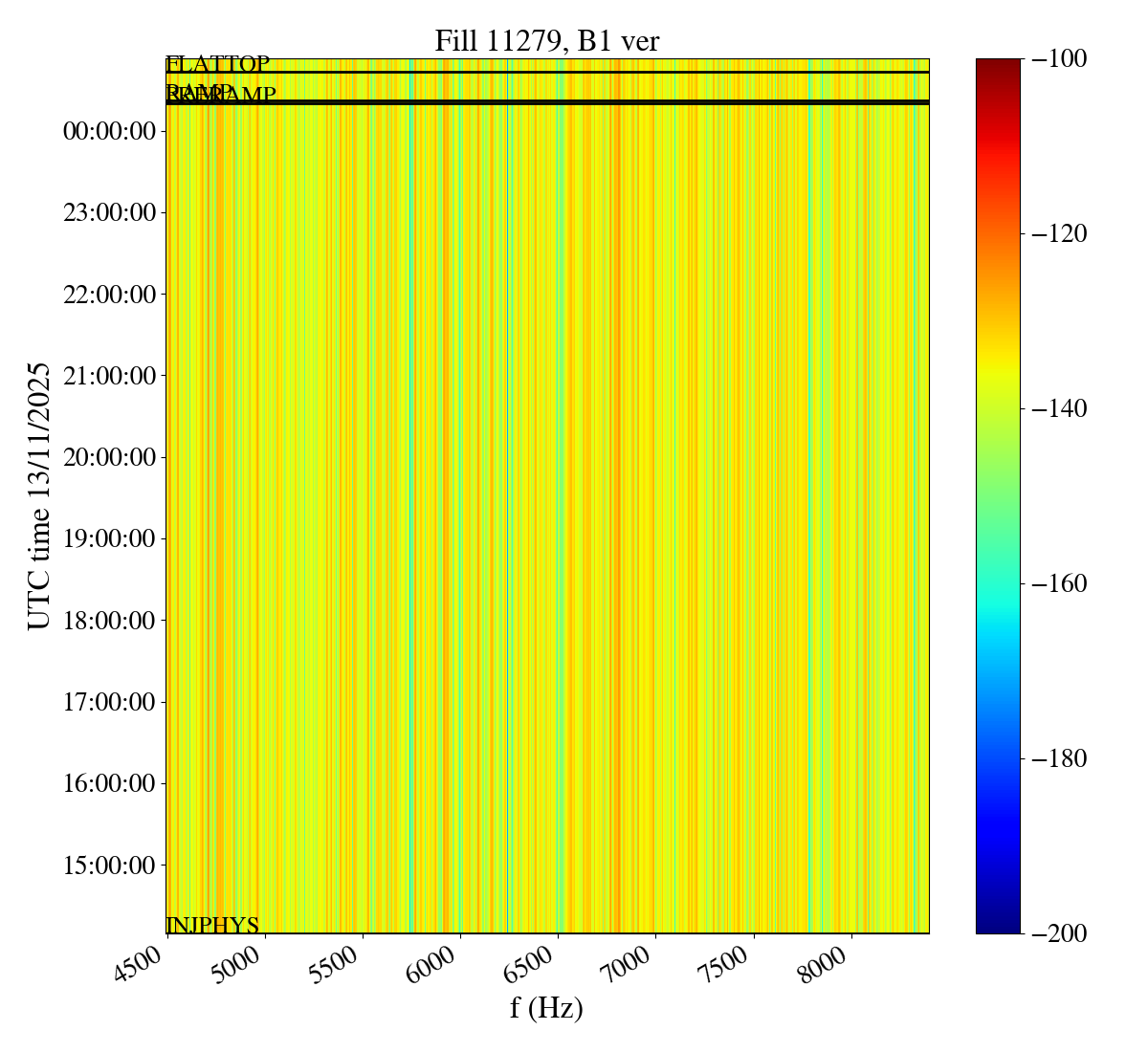The image size is (1148, 1052).
Task: Click the "UTC time 13/11/2025" y-axis label
Action: [x=38, y=495]
